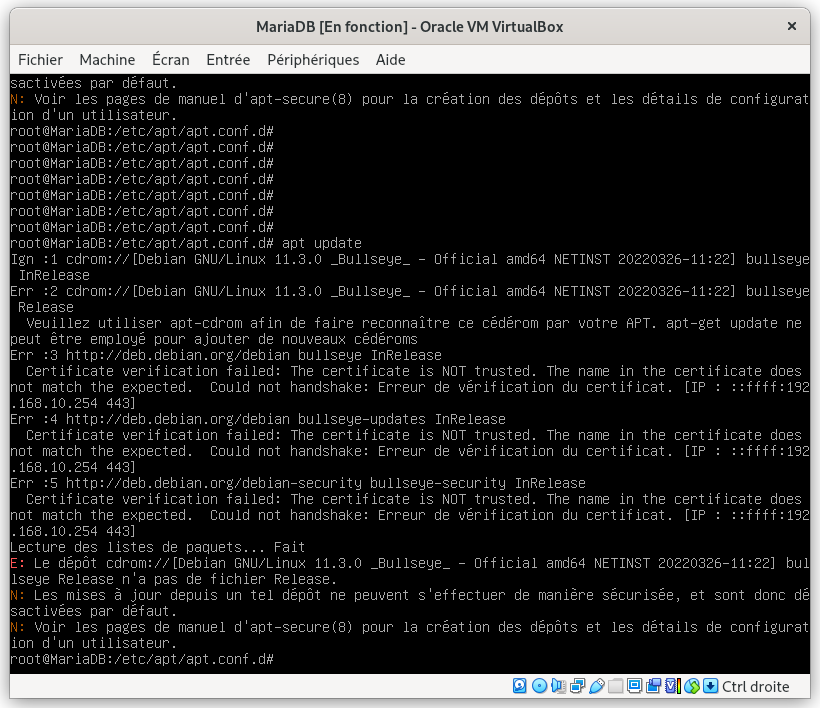
Task: Open the Machine menu
Action: tap(107, 60)
